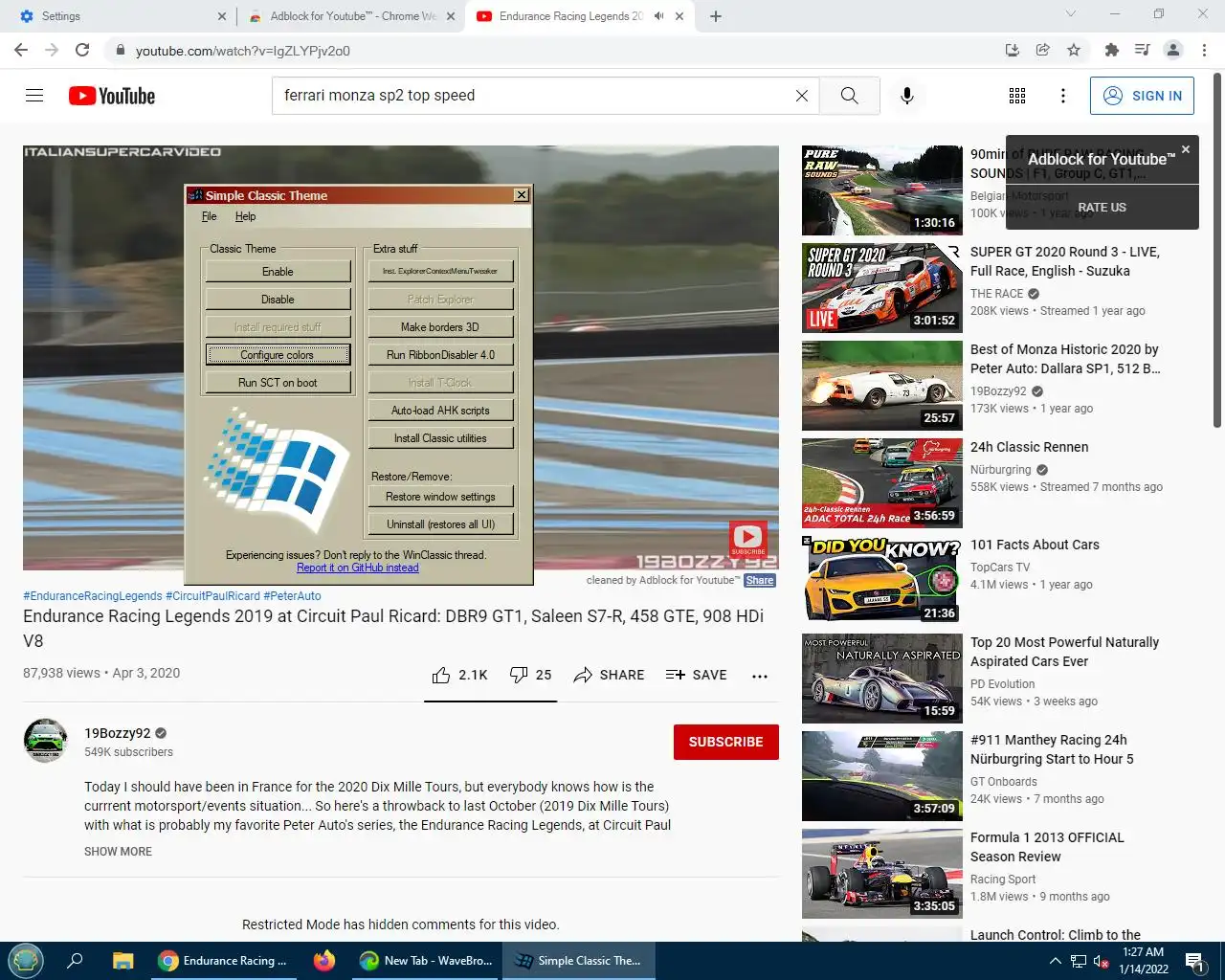Viewport: 1225px width, 980px height.
Task: Open the taskbar notification center icon
Action: [x=1195, y=961]
